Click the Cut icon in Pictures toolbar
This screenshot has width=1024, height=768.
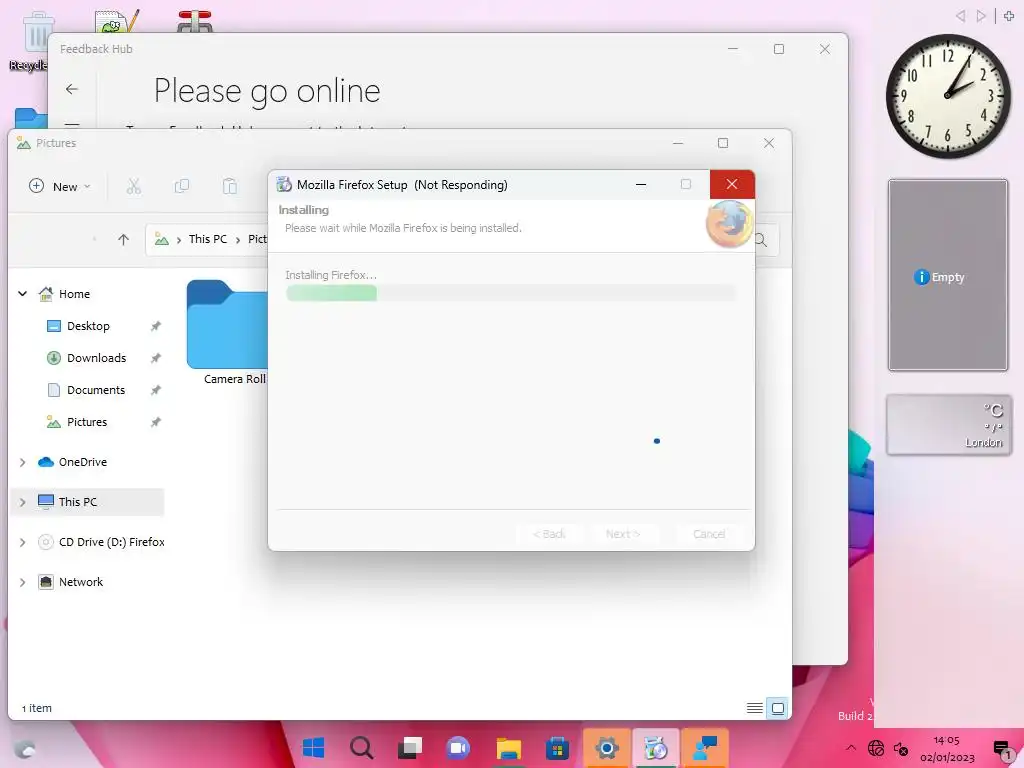(134, 187)
